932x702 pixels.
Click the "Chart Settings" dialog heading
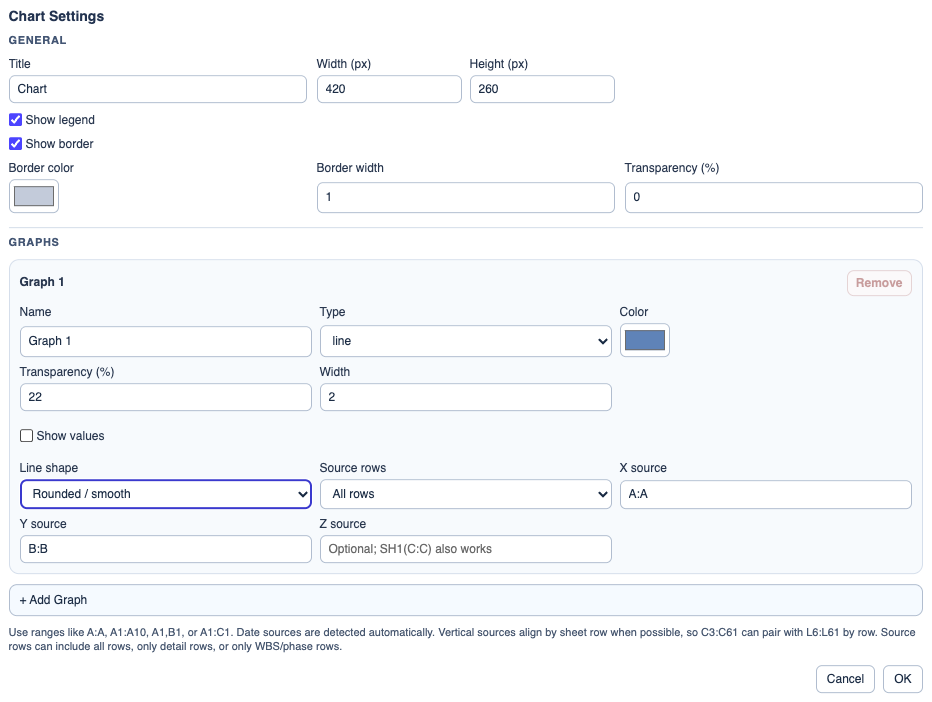point(56,16)
